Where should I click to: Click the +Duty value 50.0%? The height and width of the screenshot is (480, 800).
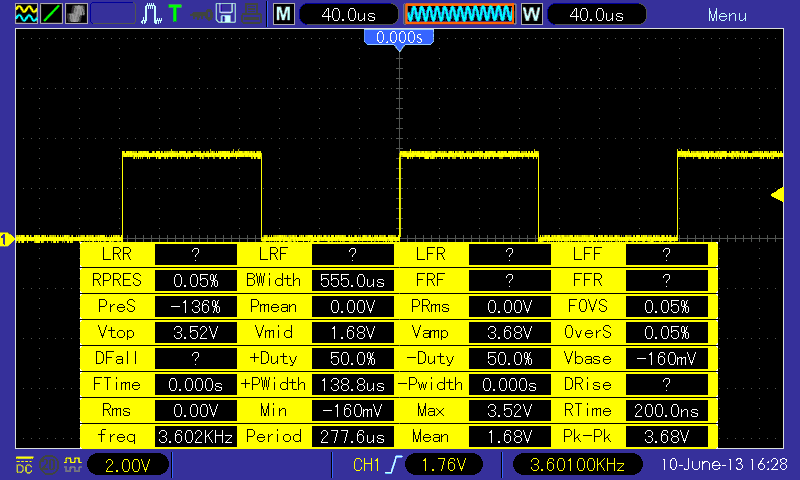353,359
